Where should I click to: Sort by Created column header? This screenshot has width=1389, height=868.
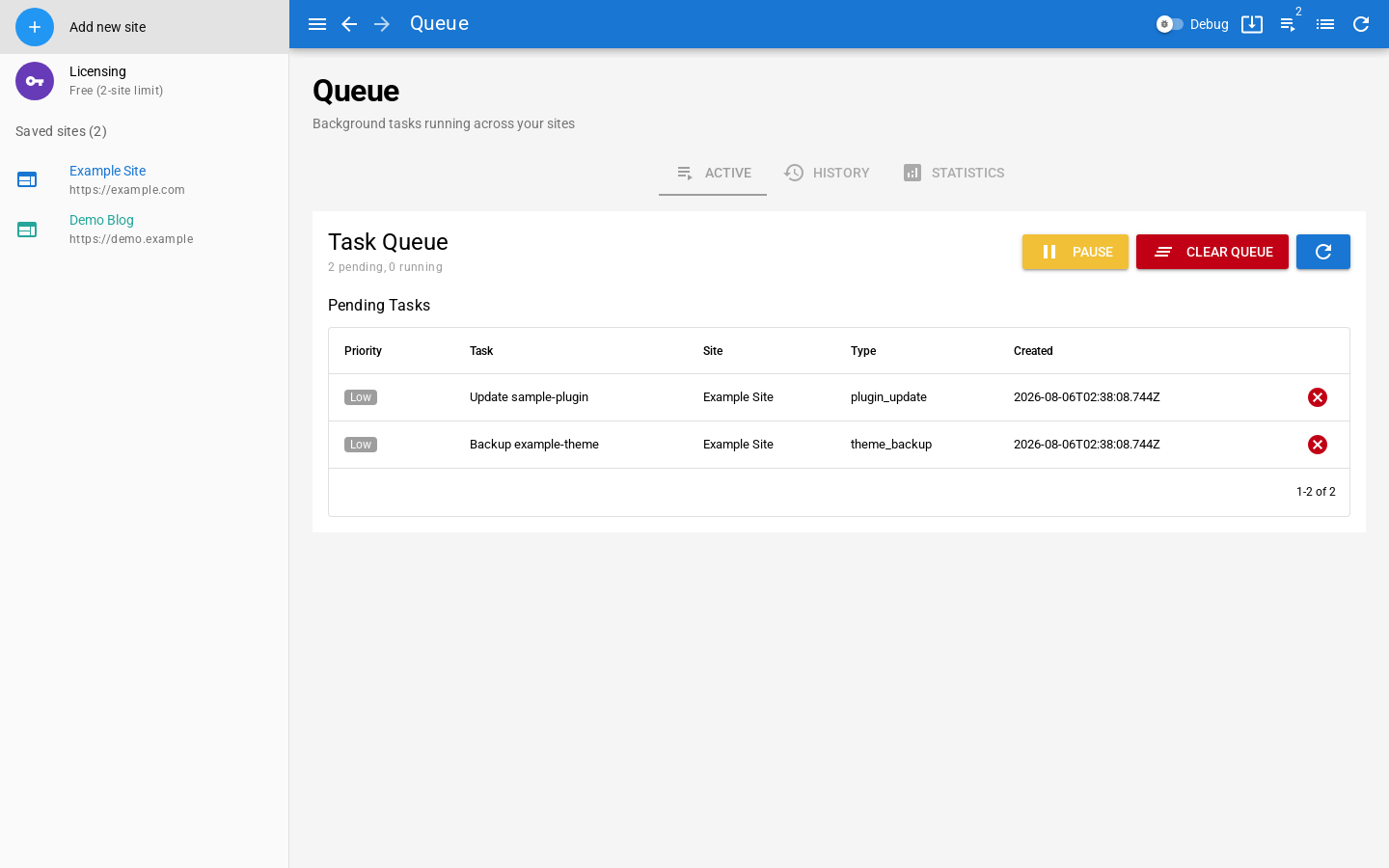1033,351
